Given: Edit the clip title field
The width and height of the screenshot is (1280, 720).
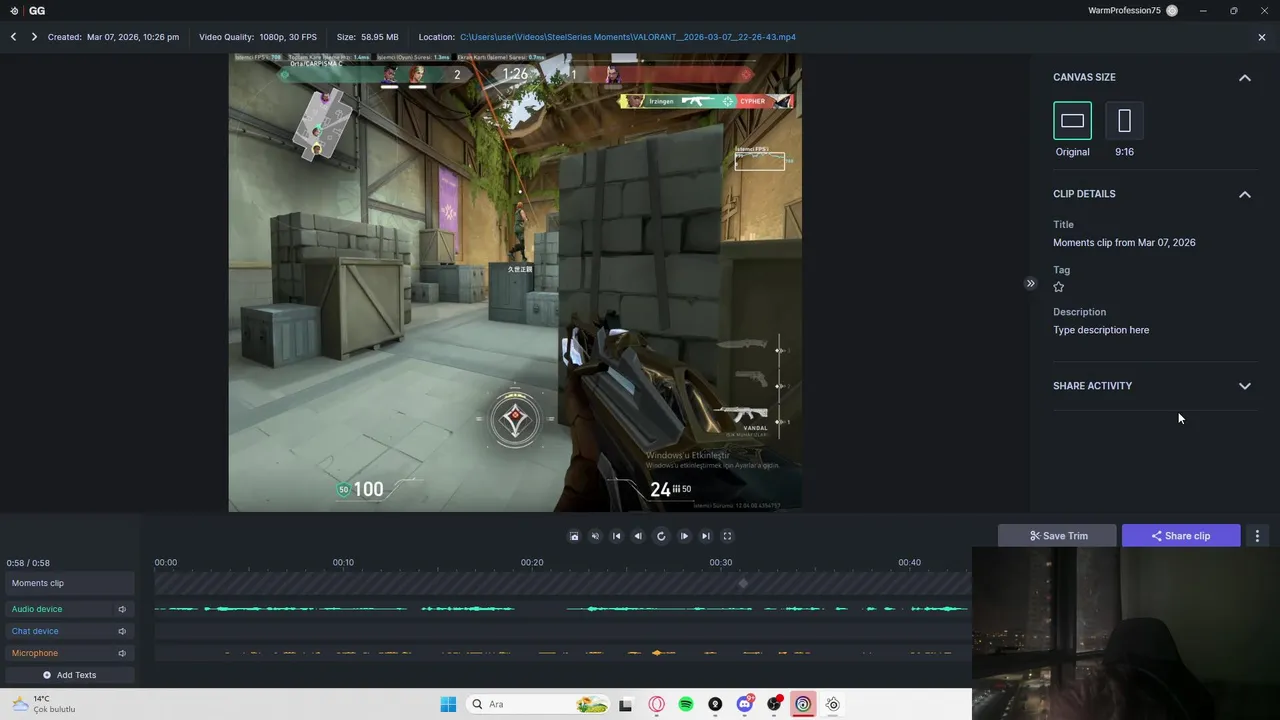Looking at the screenshot, I should click(1124, 243).
